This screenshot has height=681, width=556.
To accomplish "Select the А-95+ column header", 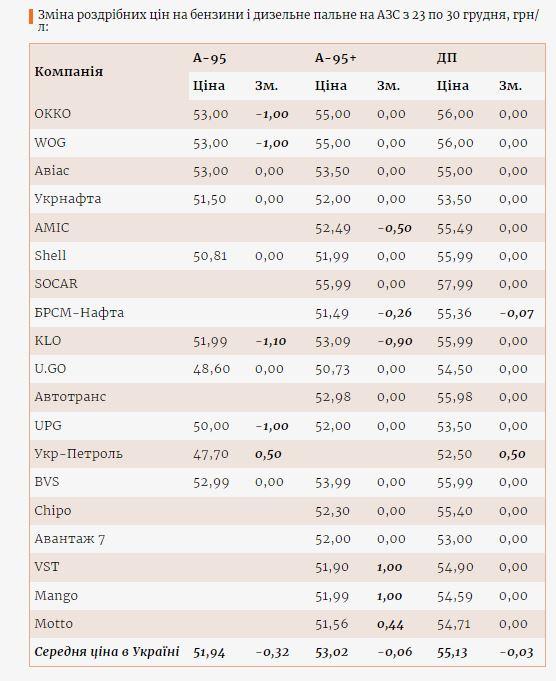I will pos(335,58).
